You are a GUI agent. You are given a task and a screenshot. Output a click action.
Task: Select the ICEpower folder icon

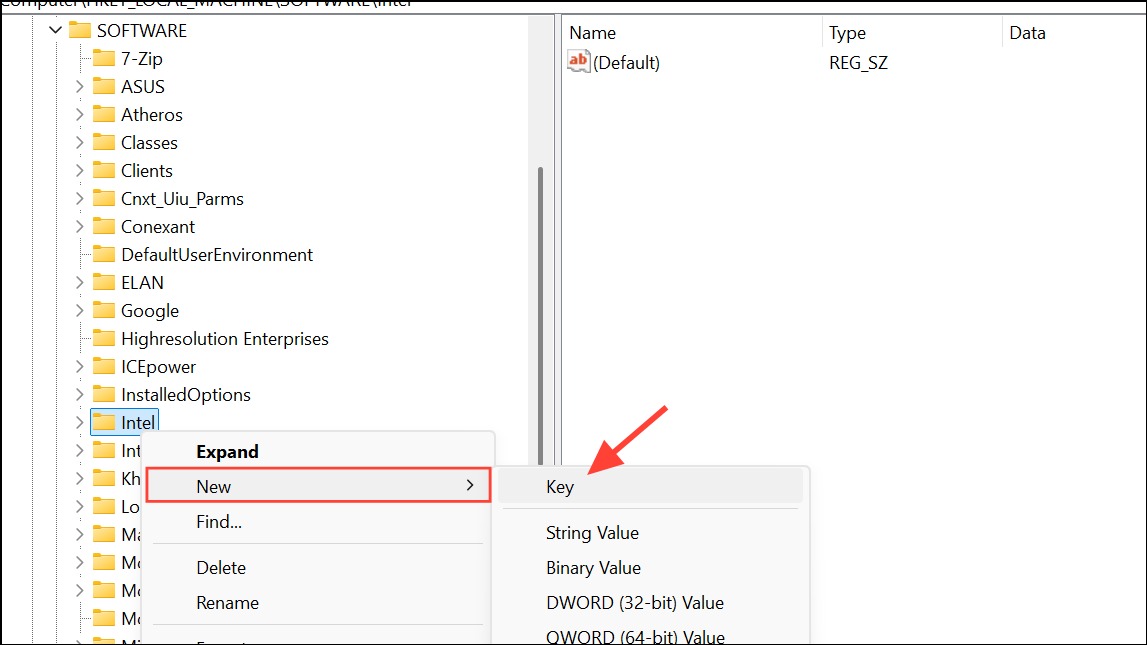tap(104, 366)
